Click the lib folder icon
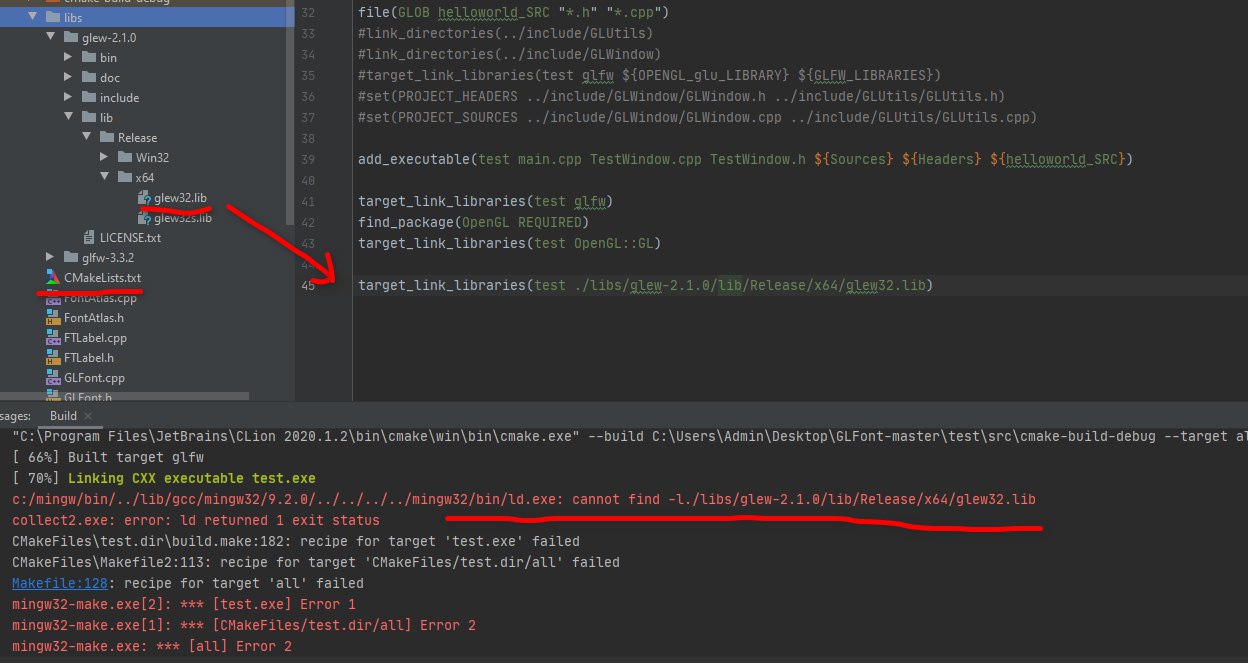This screenshot has width=1248, height=663. click(x=88, y=117)
